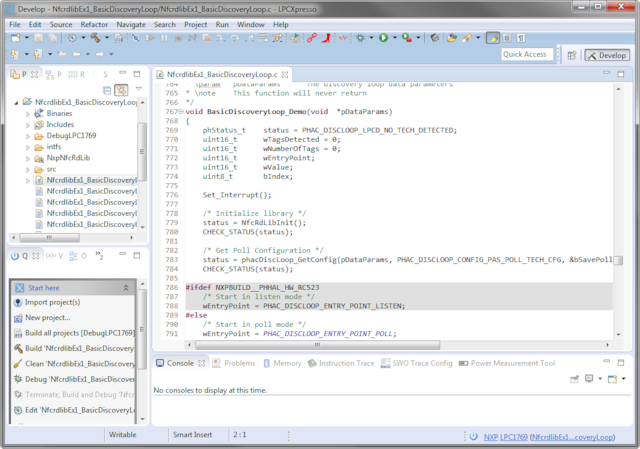Screen dimensions: 640x449
Task: Click the Open Perspective icon
Action: 571,55
